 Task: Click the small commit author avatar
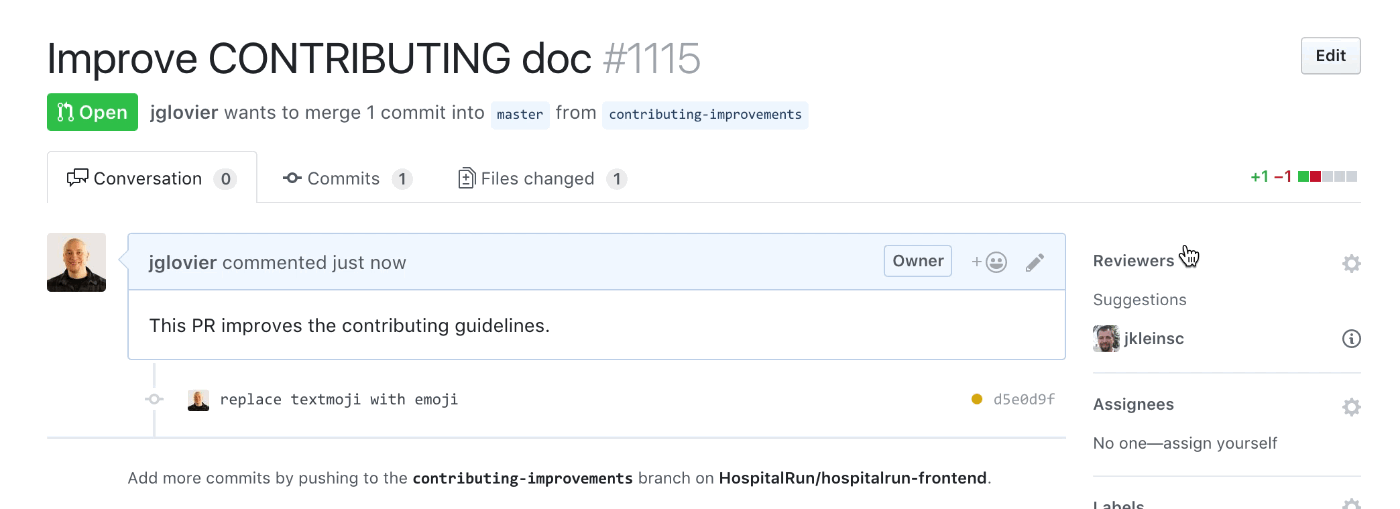198,400
